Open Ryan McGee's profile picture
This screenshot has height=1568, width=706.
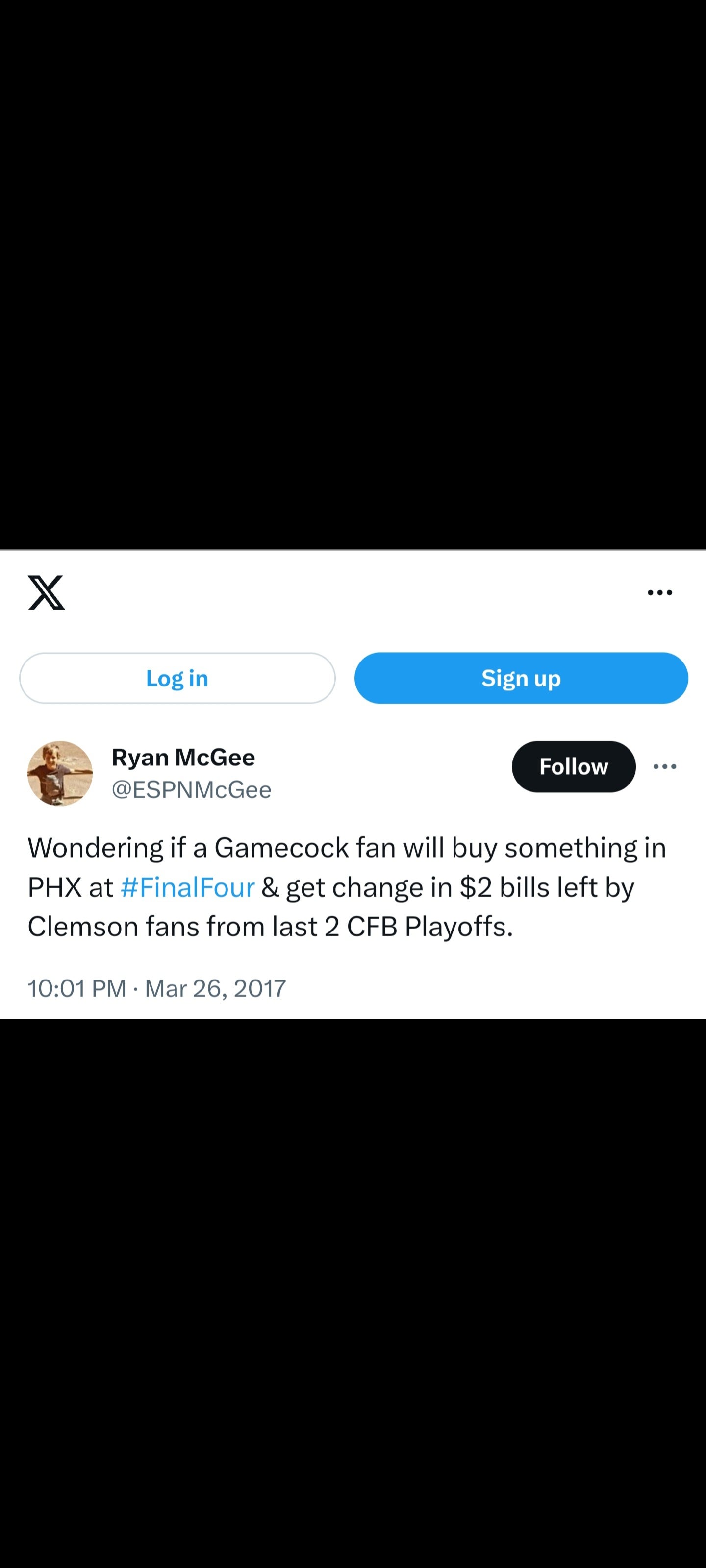click(60, 773)
